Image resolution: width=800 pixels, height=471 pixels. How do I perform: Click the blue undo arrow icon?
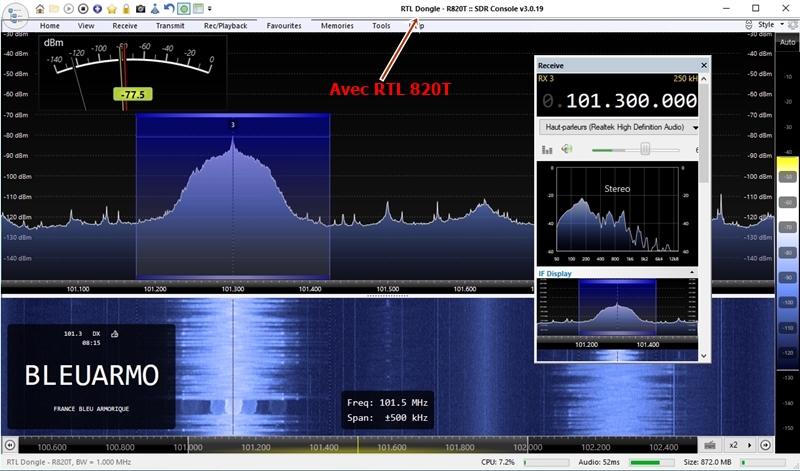[169, 9]
